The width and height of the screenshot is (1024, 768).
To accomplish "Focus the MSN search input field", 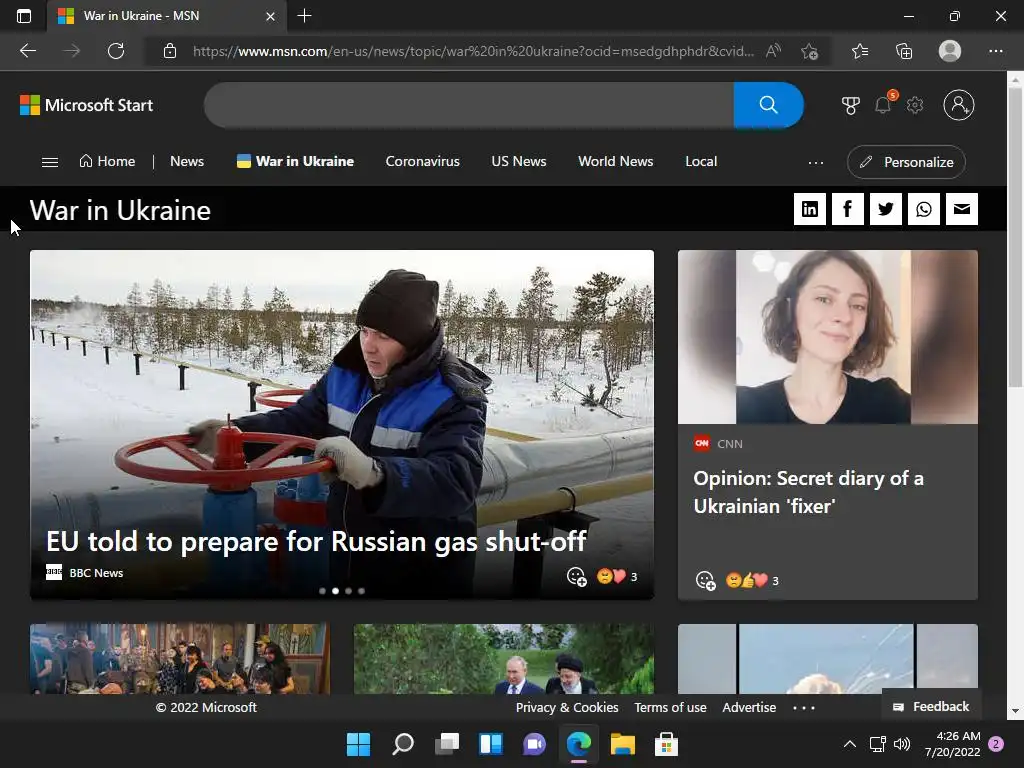I will click(469, 104).
